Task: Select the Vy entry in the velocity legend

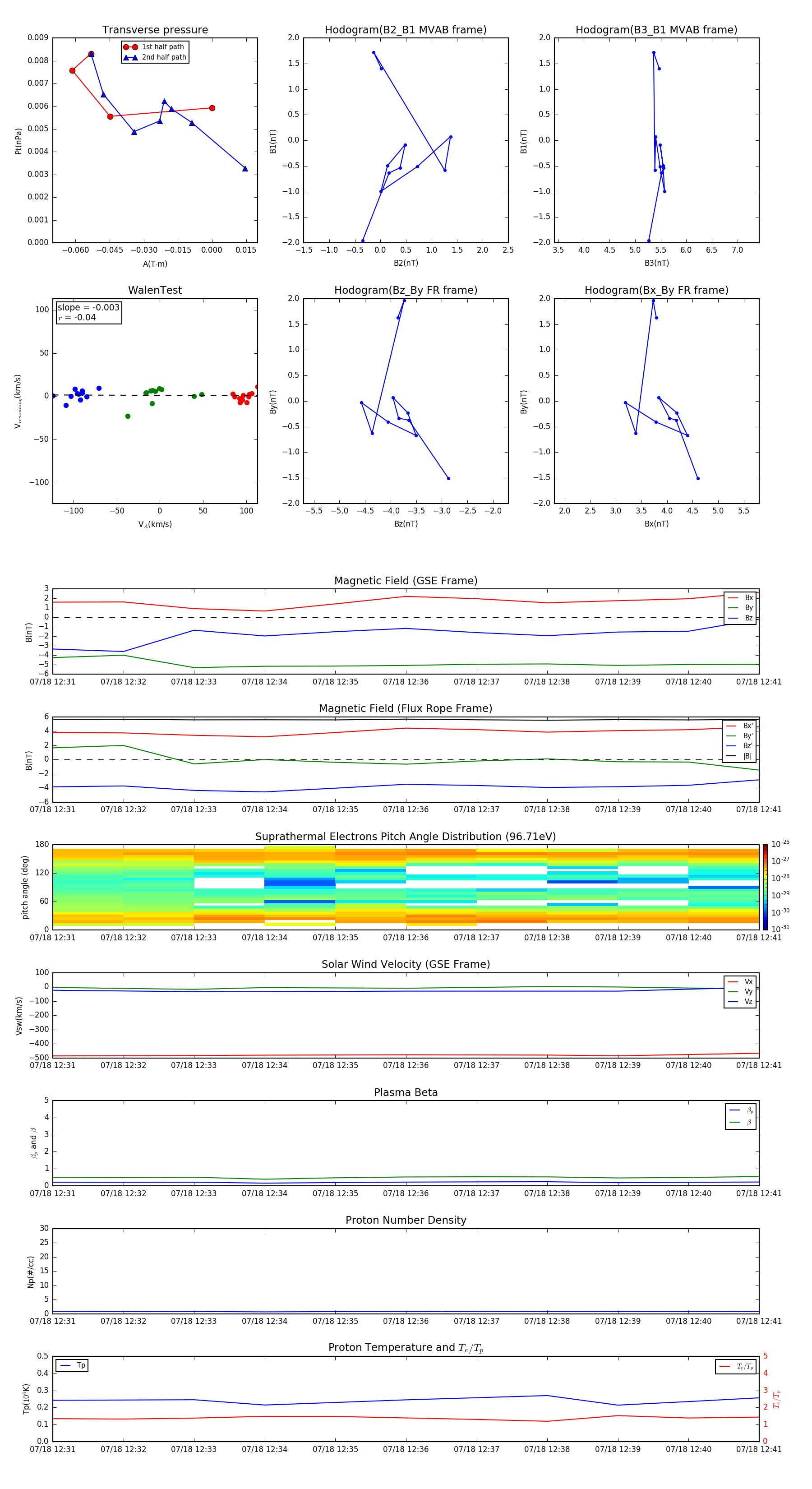Action: click(x=740, y=991)
